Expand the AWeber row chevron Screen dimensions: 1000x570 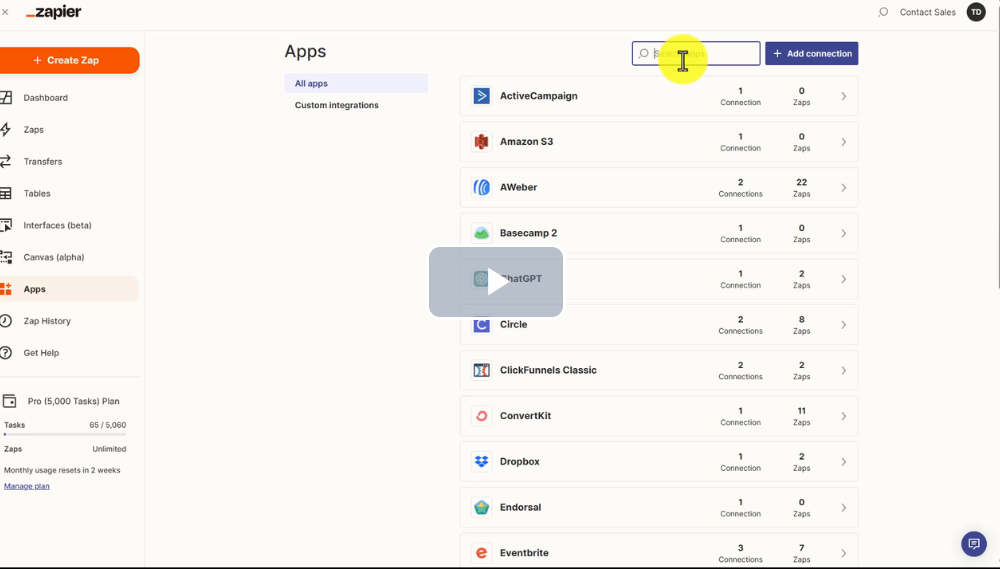[843, 187]
